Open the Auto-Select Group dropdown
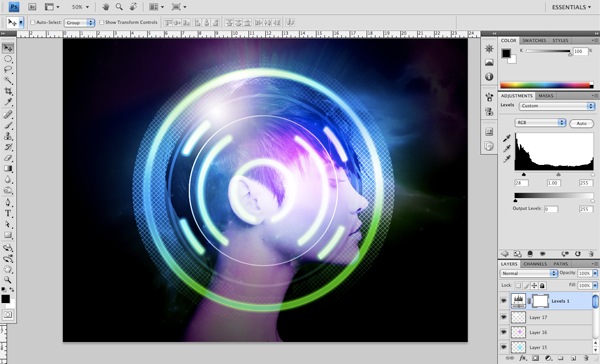The image size is (600, 364). [79, 23]
